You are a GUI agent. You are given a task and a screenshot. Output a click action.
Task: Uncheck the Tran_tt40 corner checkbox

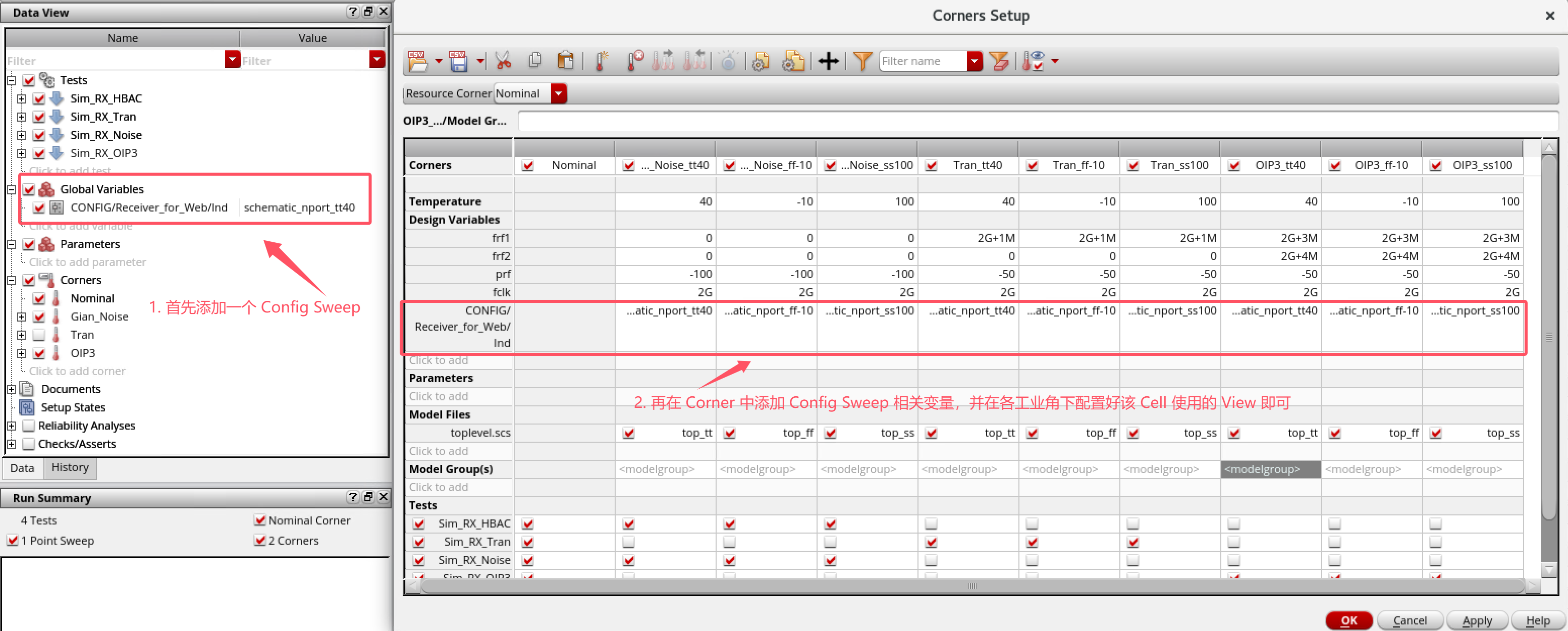coord(931,166)
